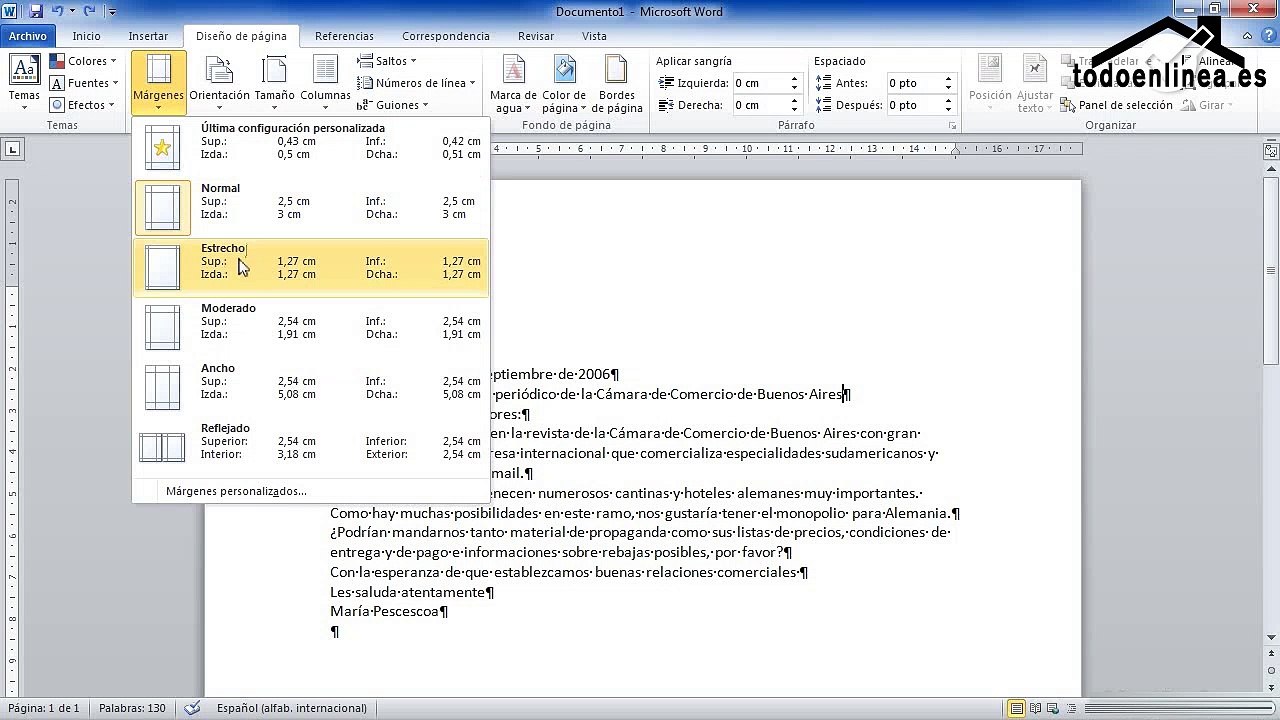1280x720 pixels.
Task: Undo the last action
Action: click(57, 11)
